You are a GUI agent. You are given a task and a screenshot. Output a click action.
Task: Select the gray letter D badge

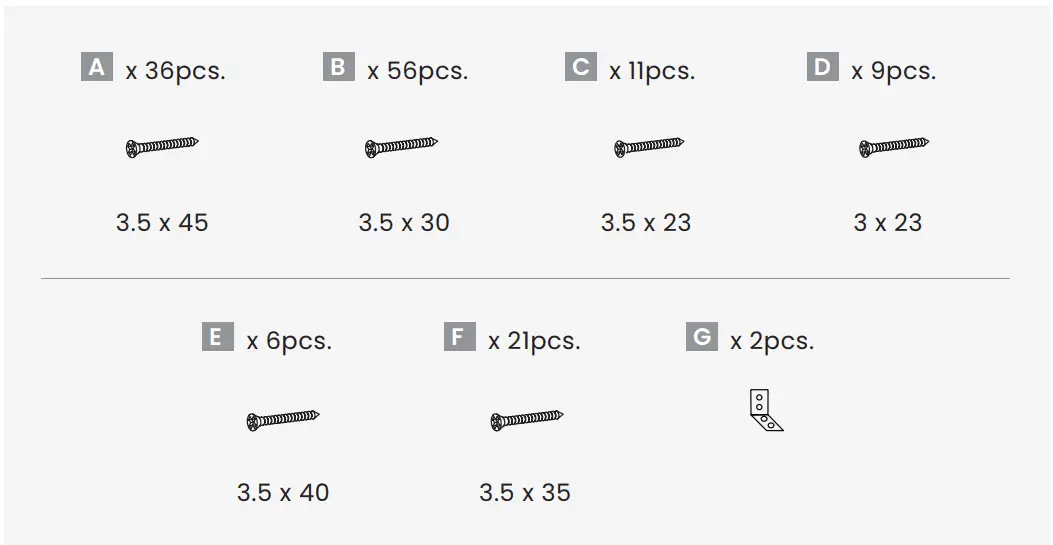point(822,67)
